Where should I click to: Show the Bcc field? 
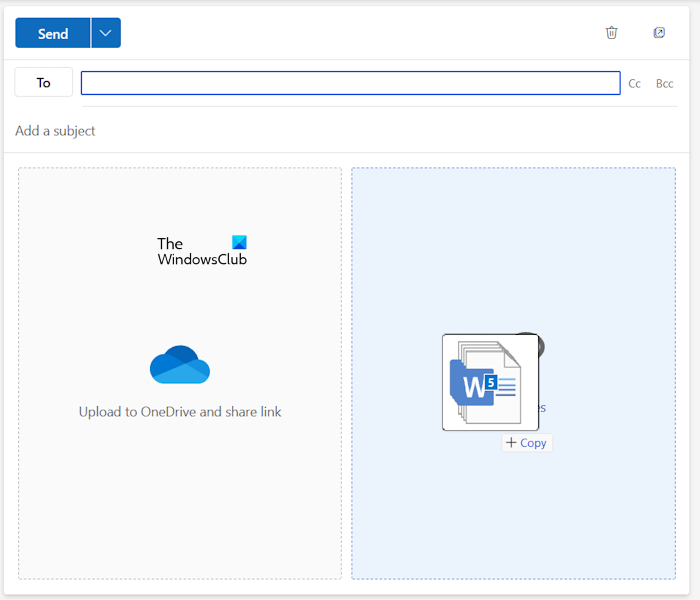(665, 84)
